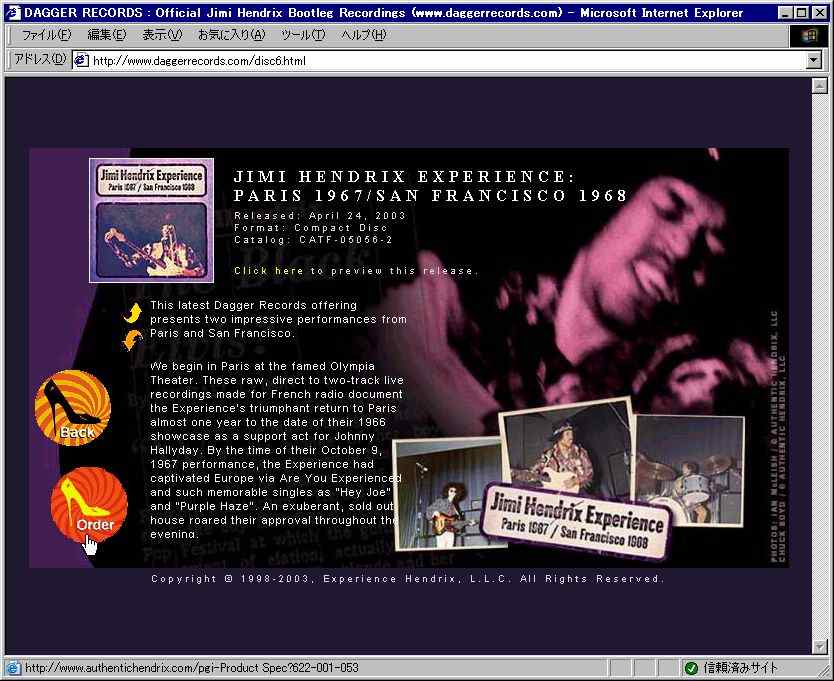Click the yellow text scroll-up arrow

132,314
